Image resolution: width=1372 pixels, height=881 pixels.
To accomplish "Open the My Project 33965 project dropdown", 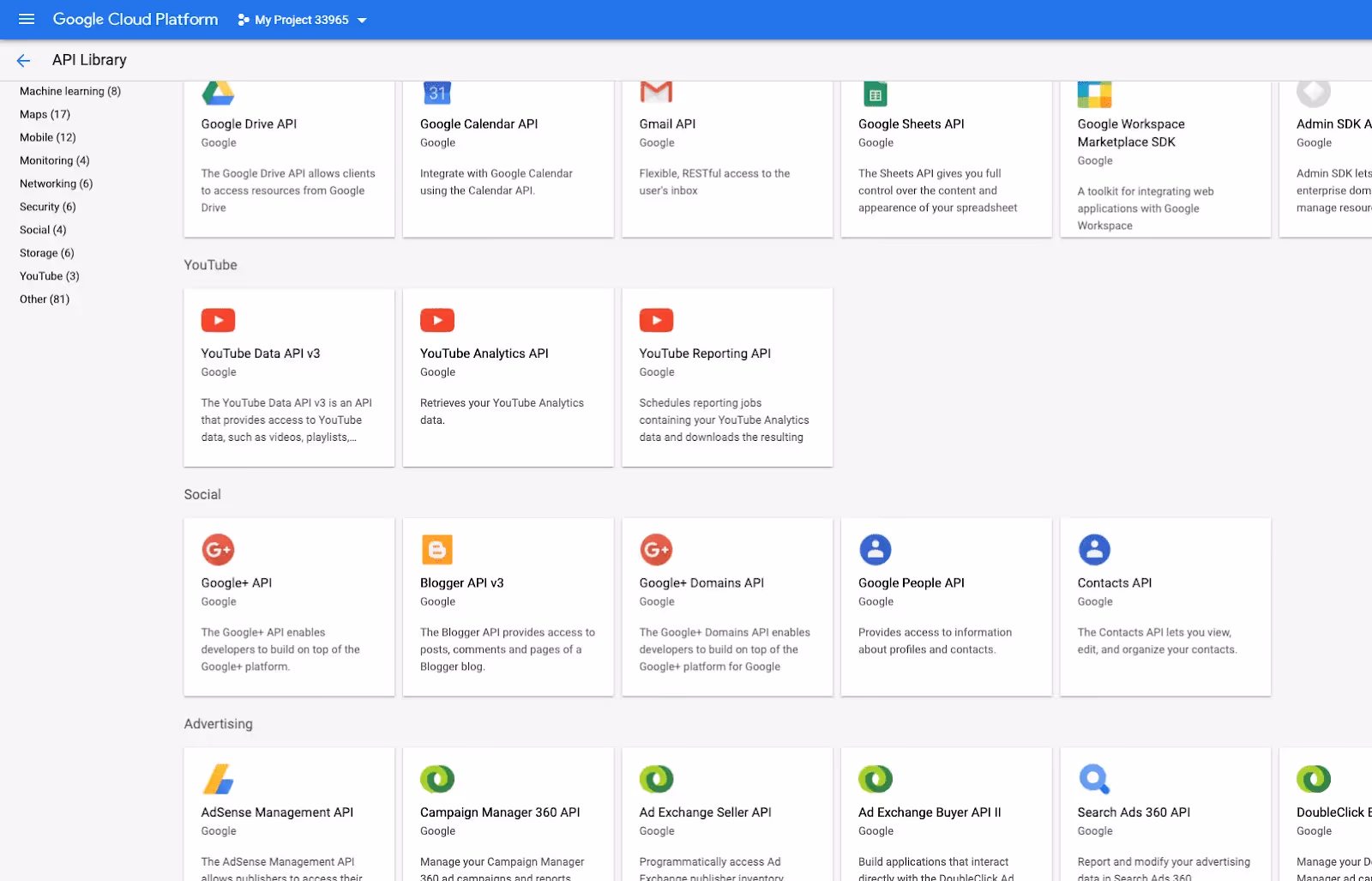I will (301, 19).
